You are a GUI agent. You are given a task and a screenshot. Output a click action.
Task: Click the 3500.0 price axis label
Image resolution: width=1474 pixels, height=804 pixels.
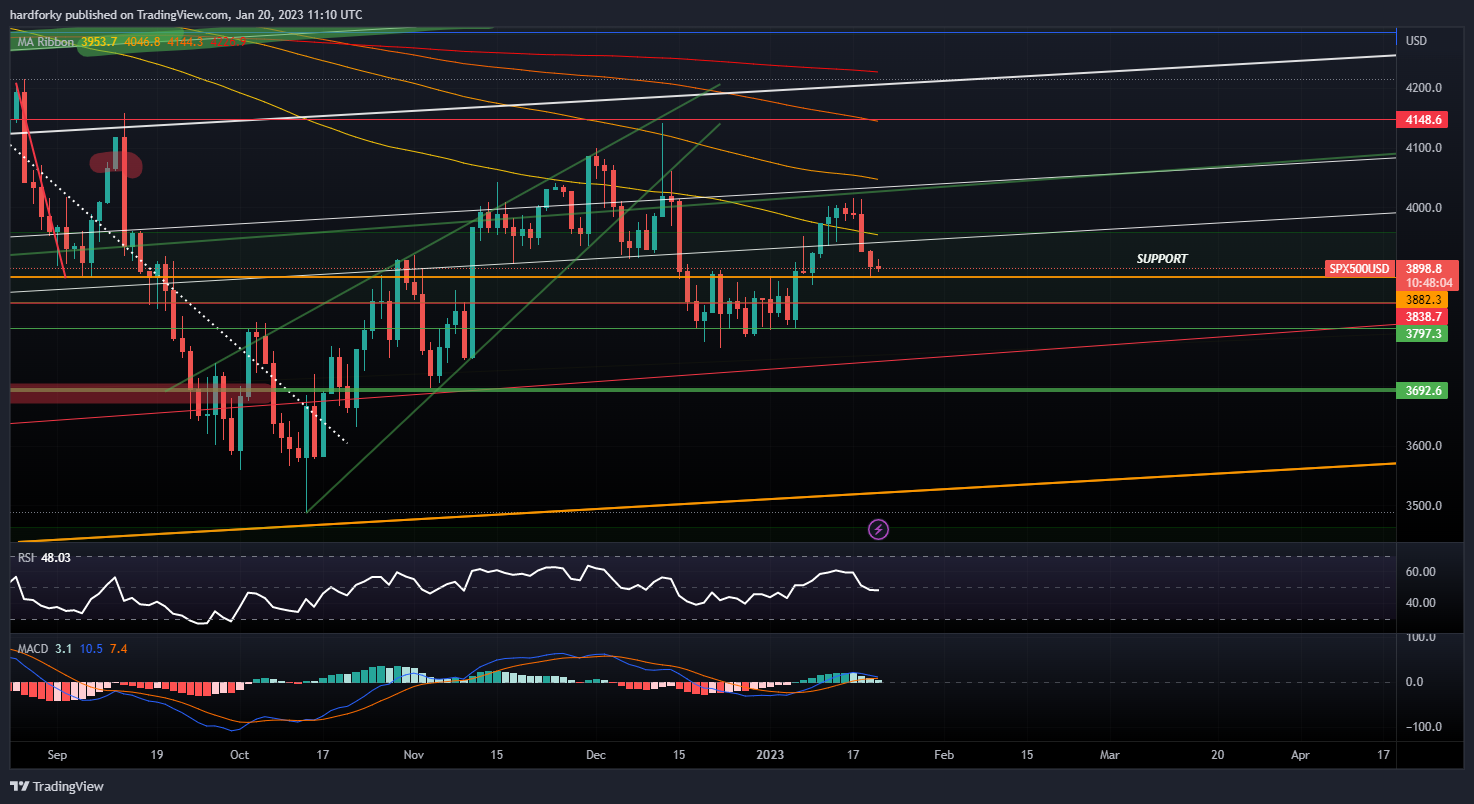(x=1424, y=506)
